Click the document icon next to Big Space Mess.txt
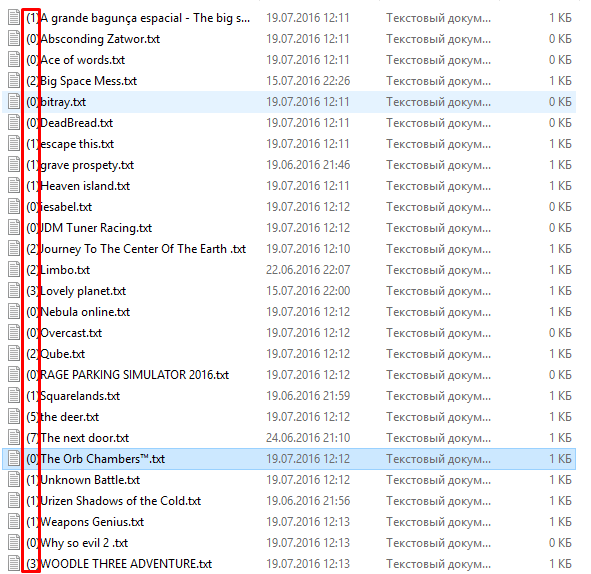Image resolution: width=591 pixels, height=574 pixels. (14, 81)
